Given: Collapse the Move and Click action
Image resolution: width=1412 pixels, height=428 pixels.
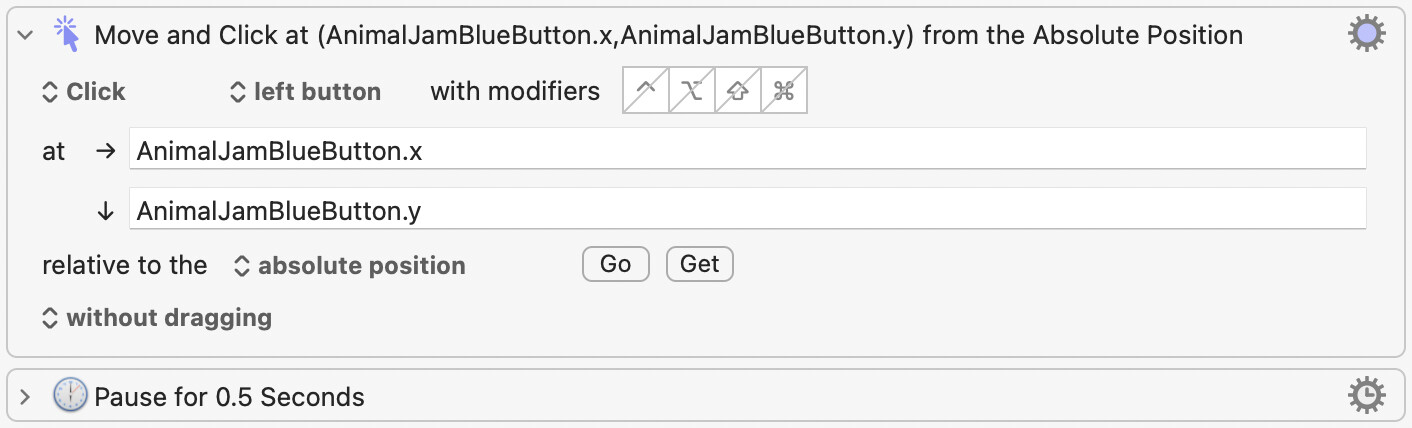Looking at the screenshot, I should pos(26,35).
